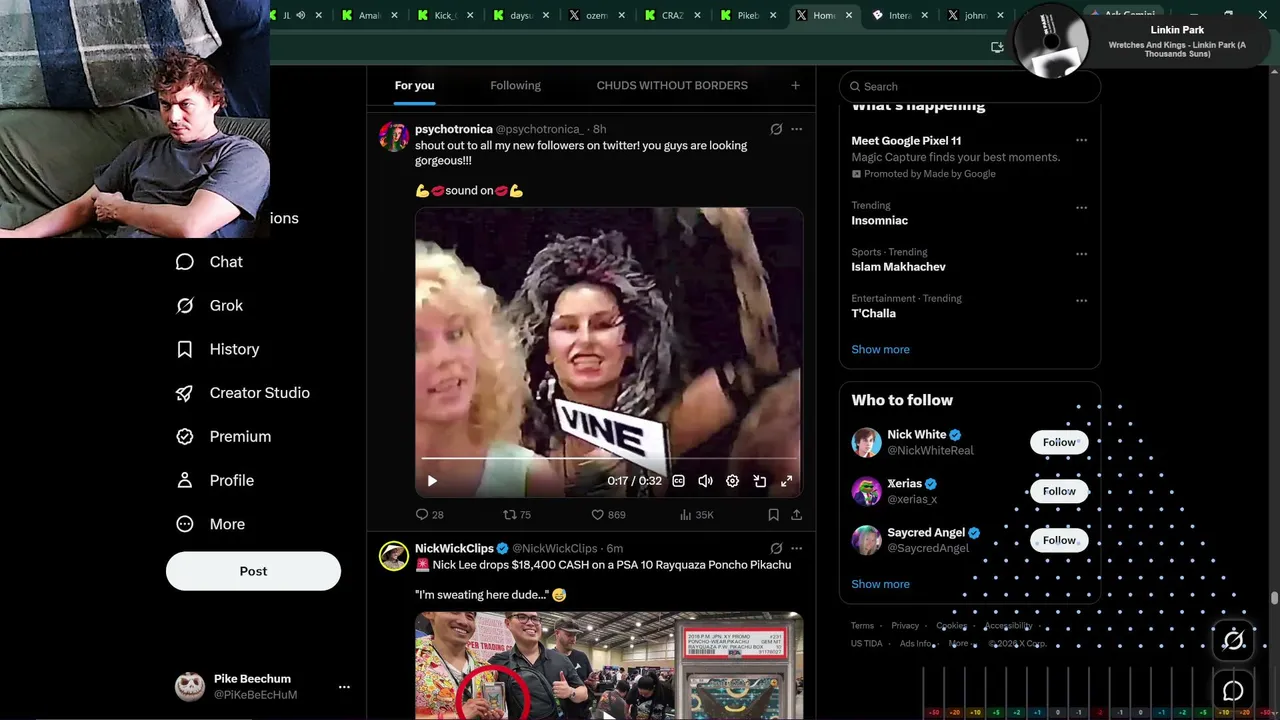
Task: Mute the video volume
Action: (x=705, y=481)
